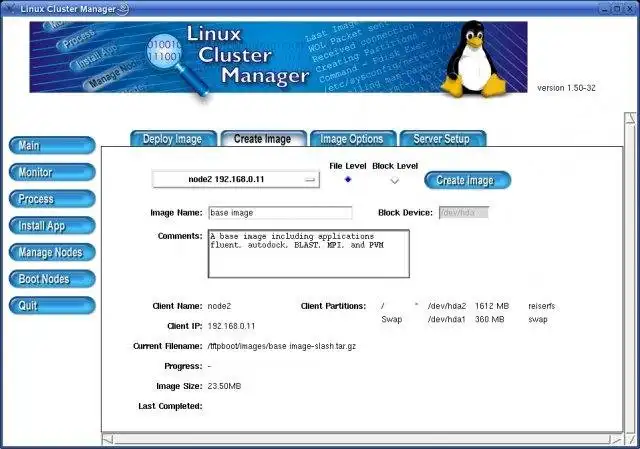Image resolution: width=640 pixels, height=449 pixels.
Task: Click the Swap mount point label
Action: [x=392, y=319]
